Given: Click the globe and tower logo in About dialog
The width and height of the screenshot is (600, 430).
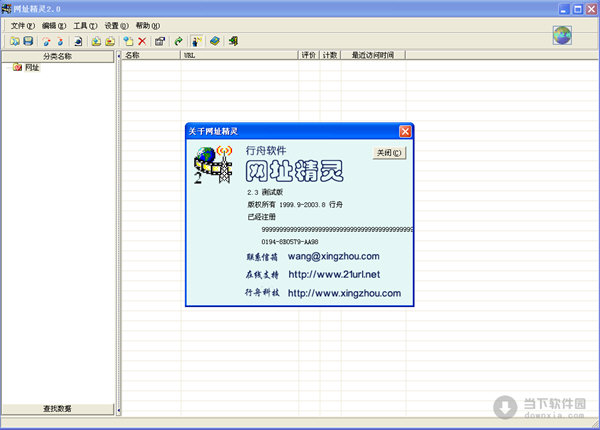Looking at the screenshot, I should click(213, 165).
